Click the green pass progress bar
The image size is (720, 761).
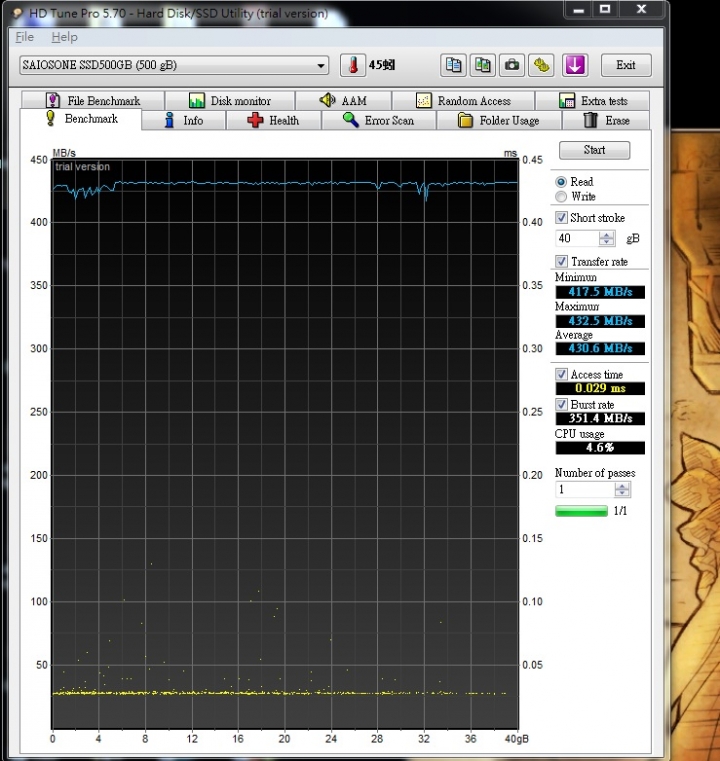581,511
